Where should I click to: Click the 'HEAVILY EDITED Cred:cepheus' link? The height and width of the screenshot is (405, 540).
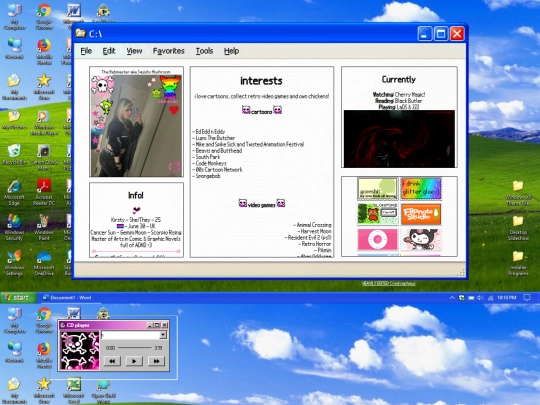click(x=388, y=283)
